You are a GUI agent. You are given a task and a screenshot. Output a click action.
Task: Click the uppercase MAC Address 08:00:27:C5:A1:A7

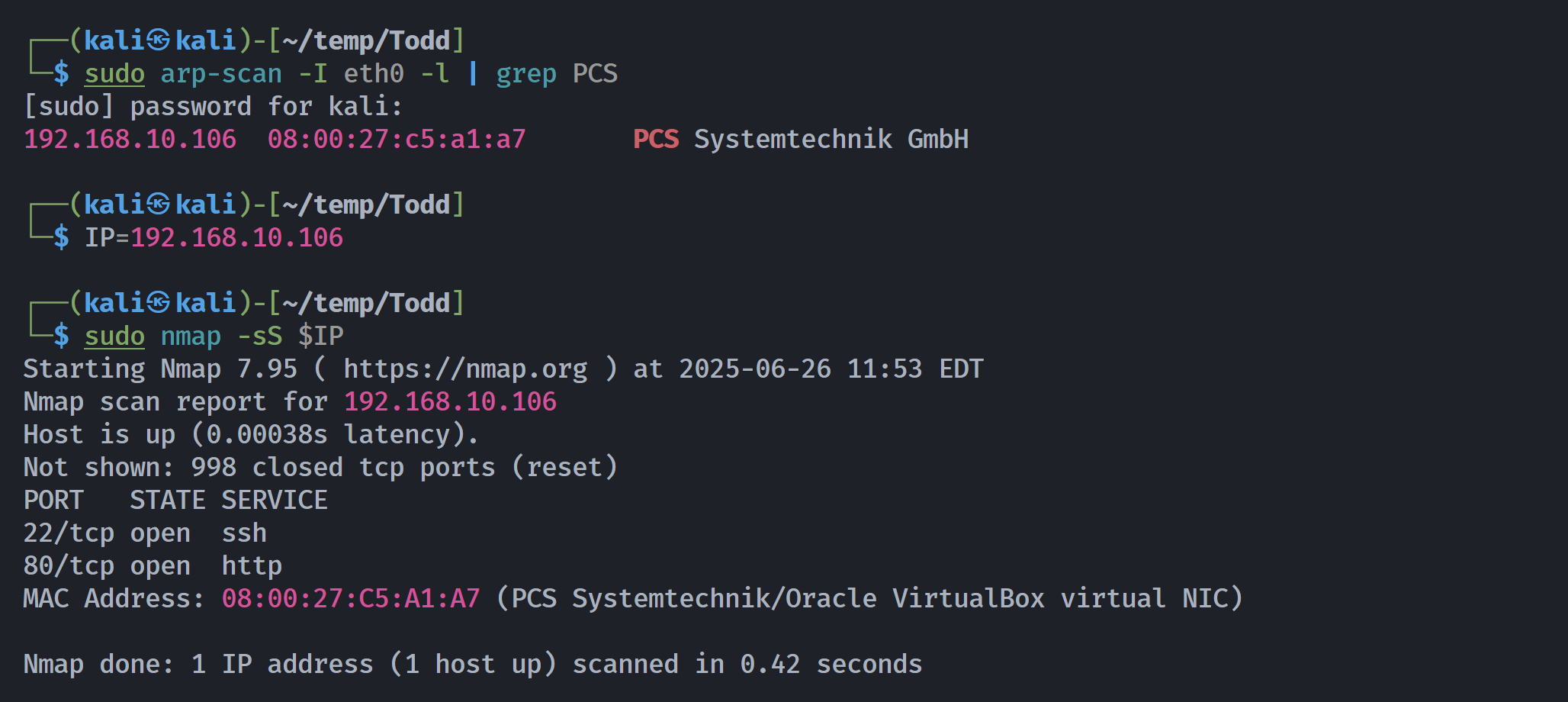[351, 598]
